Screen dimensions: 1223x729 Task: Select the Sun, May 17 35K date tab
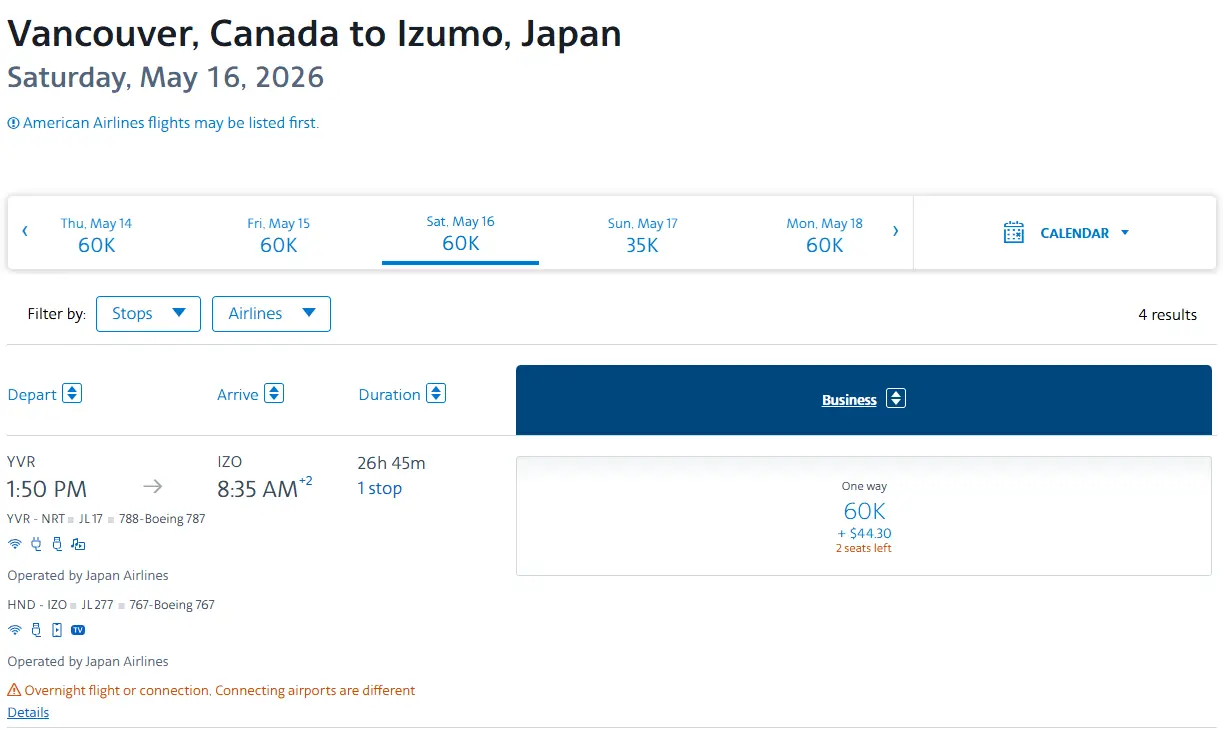(x=642, y=234)
